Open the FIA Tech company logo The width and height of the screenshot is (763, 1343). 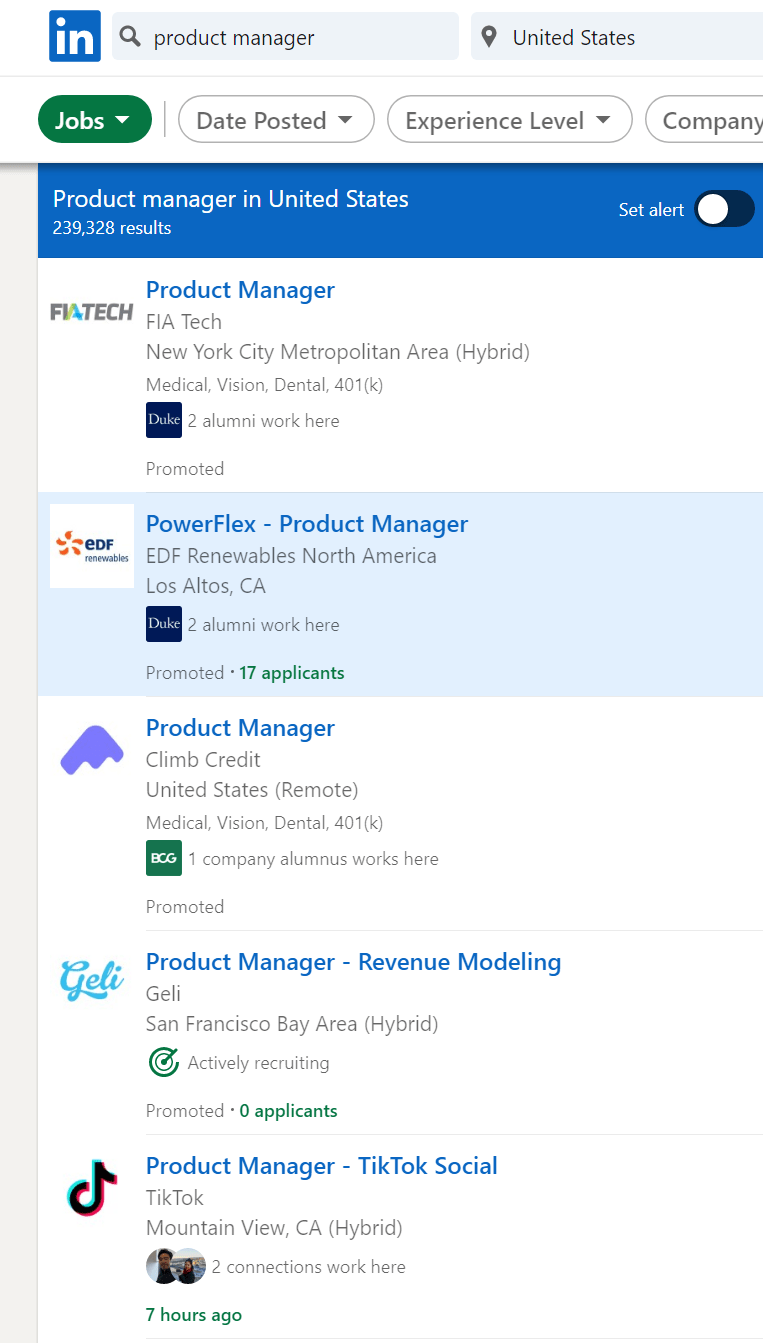point(92,312)
